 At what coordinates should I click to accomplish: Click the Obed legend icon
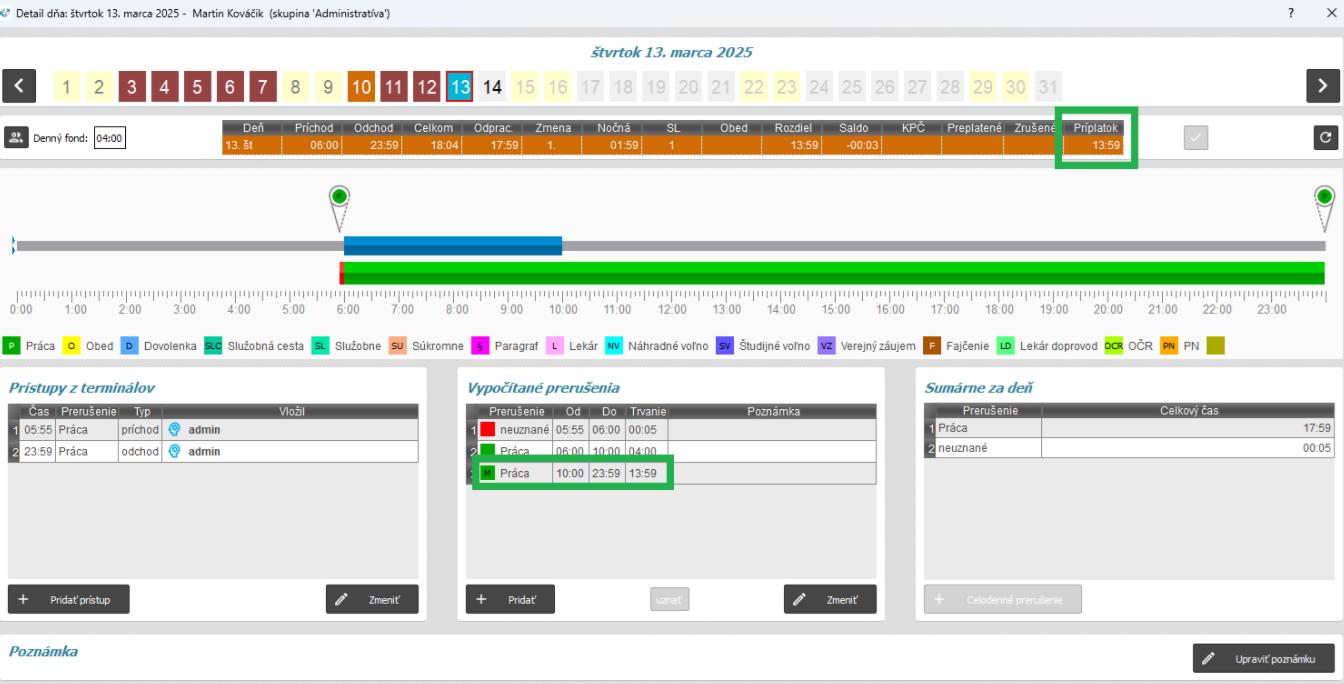pos(72,346)
